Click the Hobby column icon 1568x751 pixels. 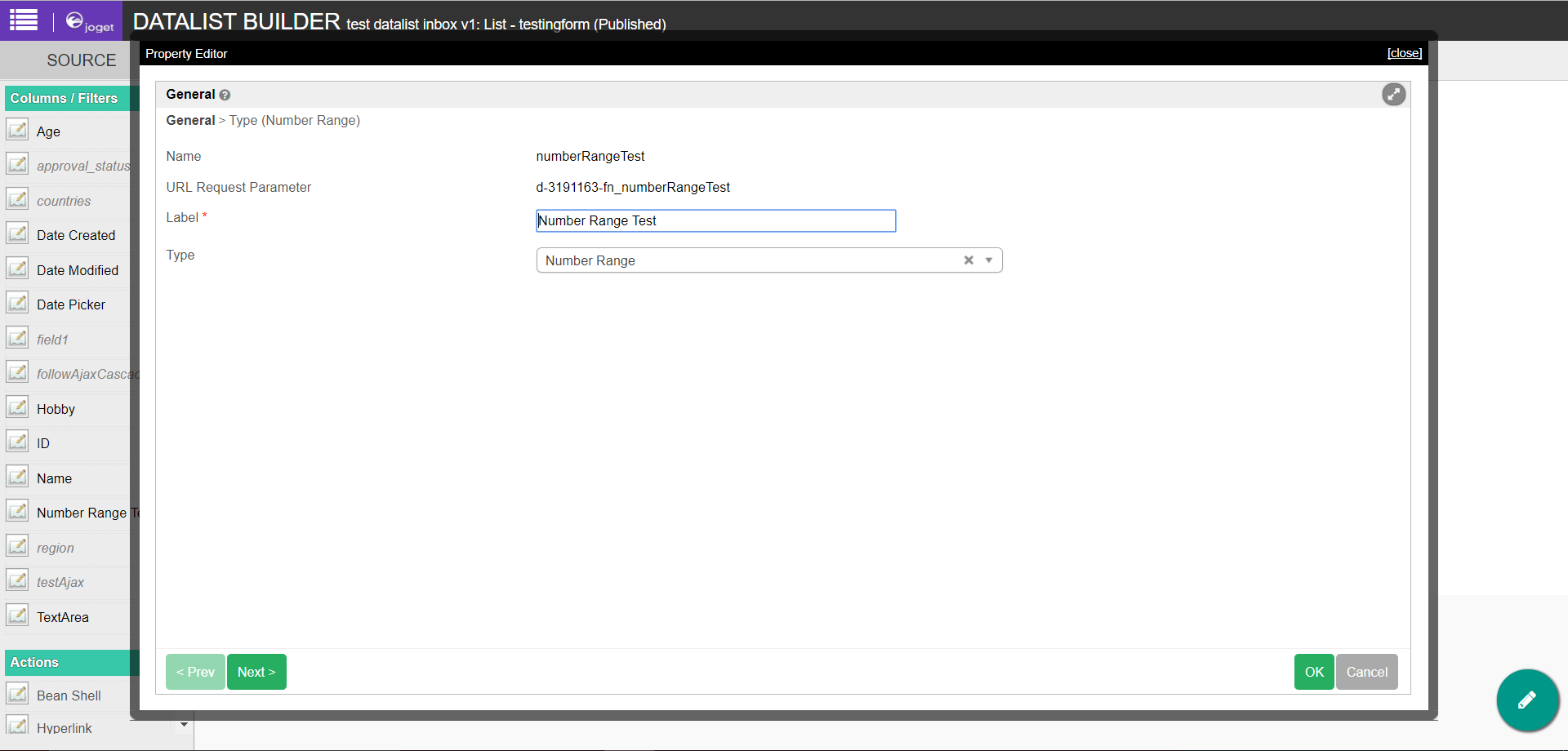tap(17, 407)
